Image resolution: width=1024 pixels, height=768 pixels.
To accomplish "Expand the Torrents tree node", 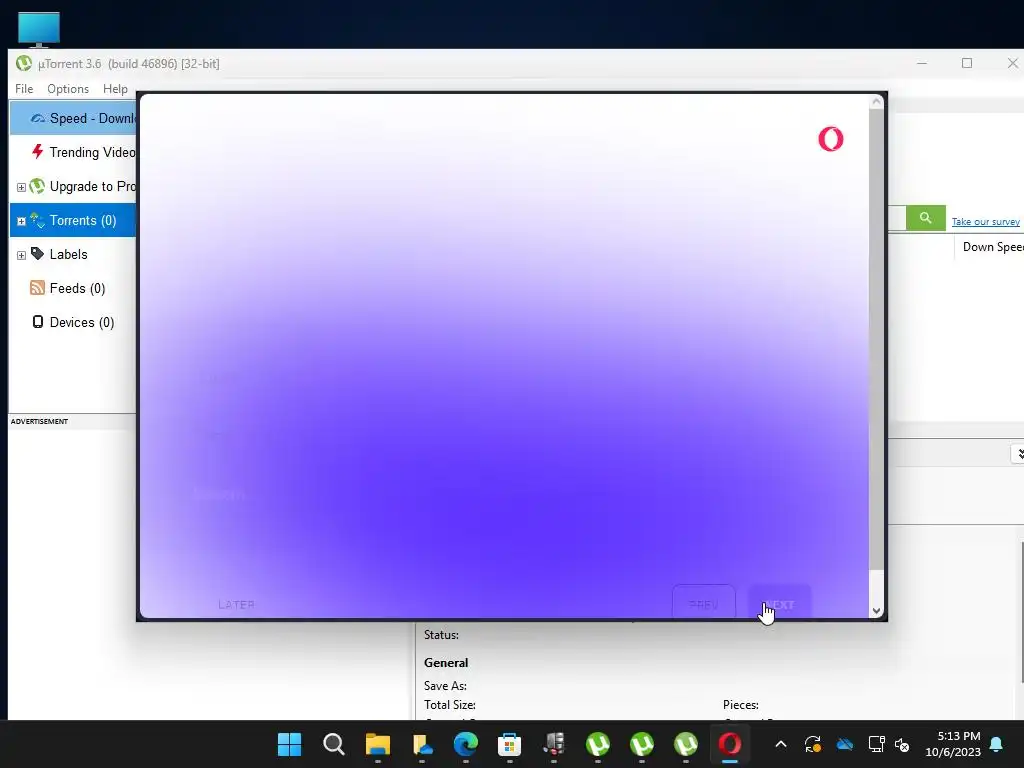I will coord(21,221).
